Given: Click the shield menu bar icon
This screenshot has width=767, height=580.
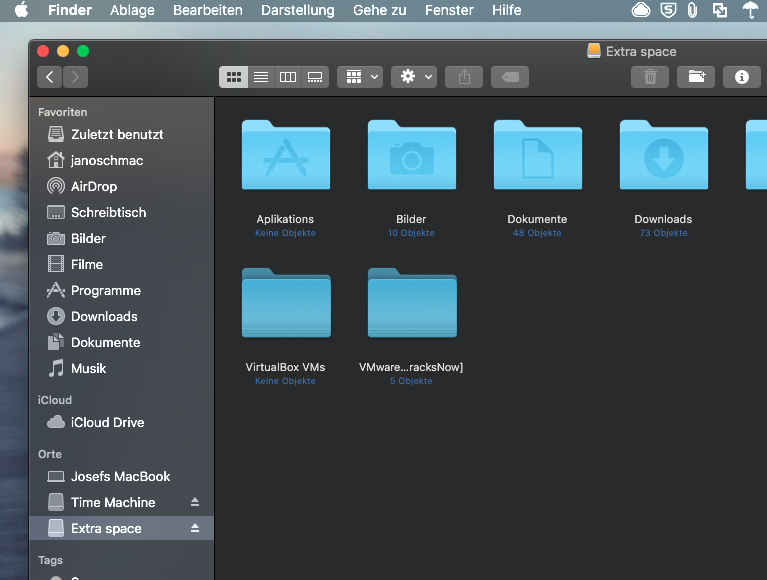Looking at the screenshot, I should 668,10.
